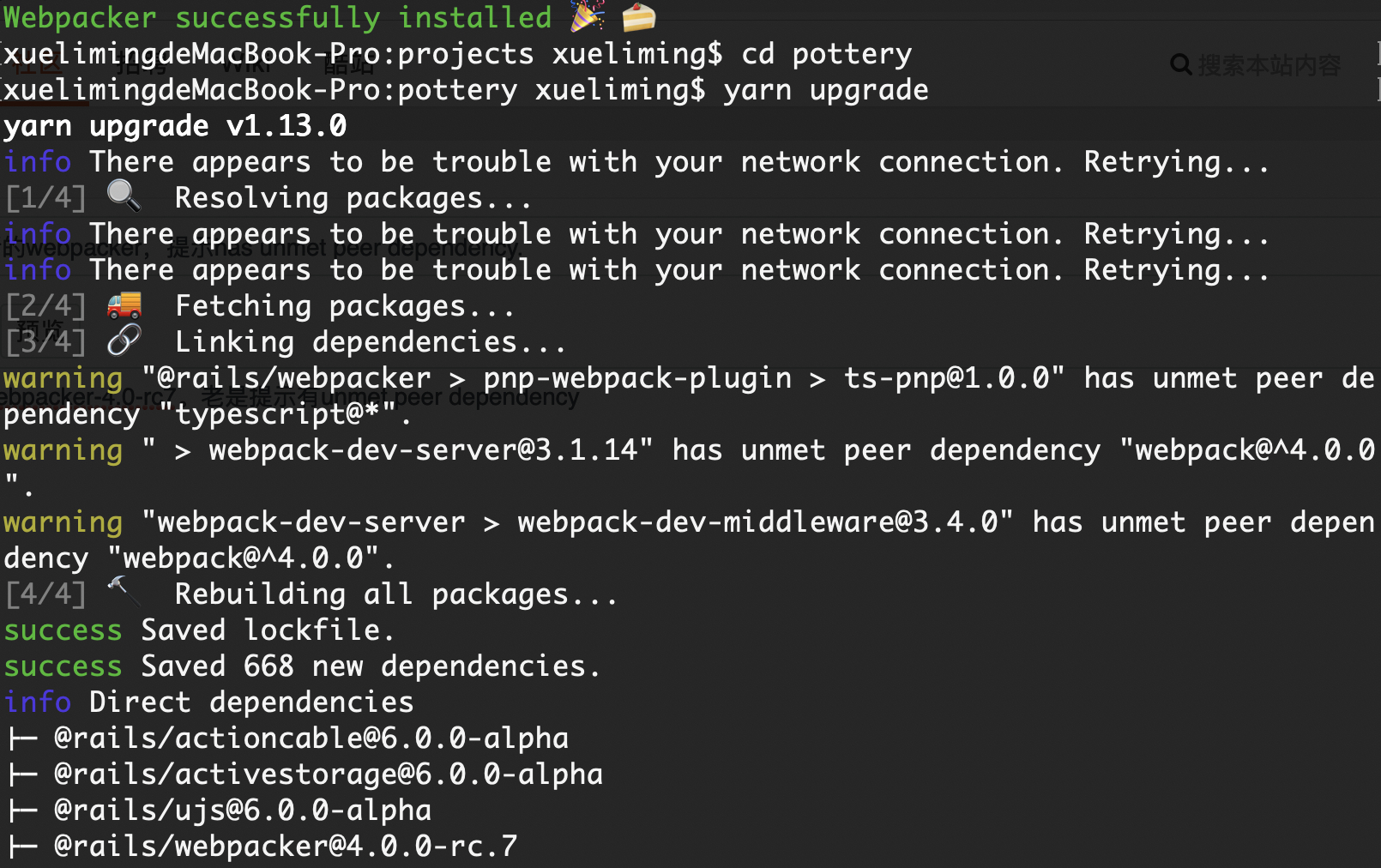Click the 搜索本站内容 search field
Image resolution: width=1381 pixels, height=868 pixels.
tap(1269, 65)
